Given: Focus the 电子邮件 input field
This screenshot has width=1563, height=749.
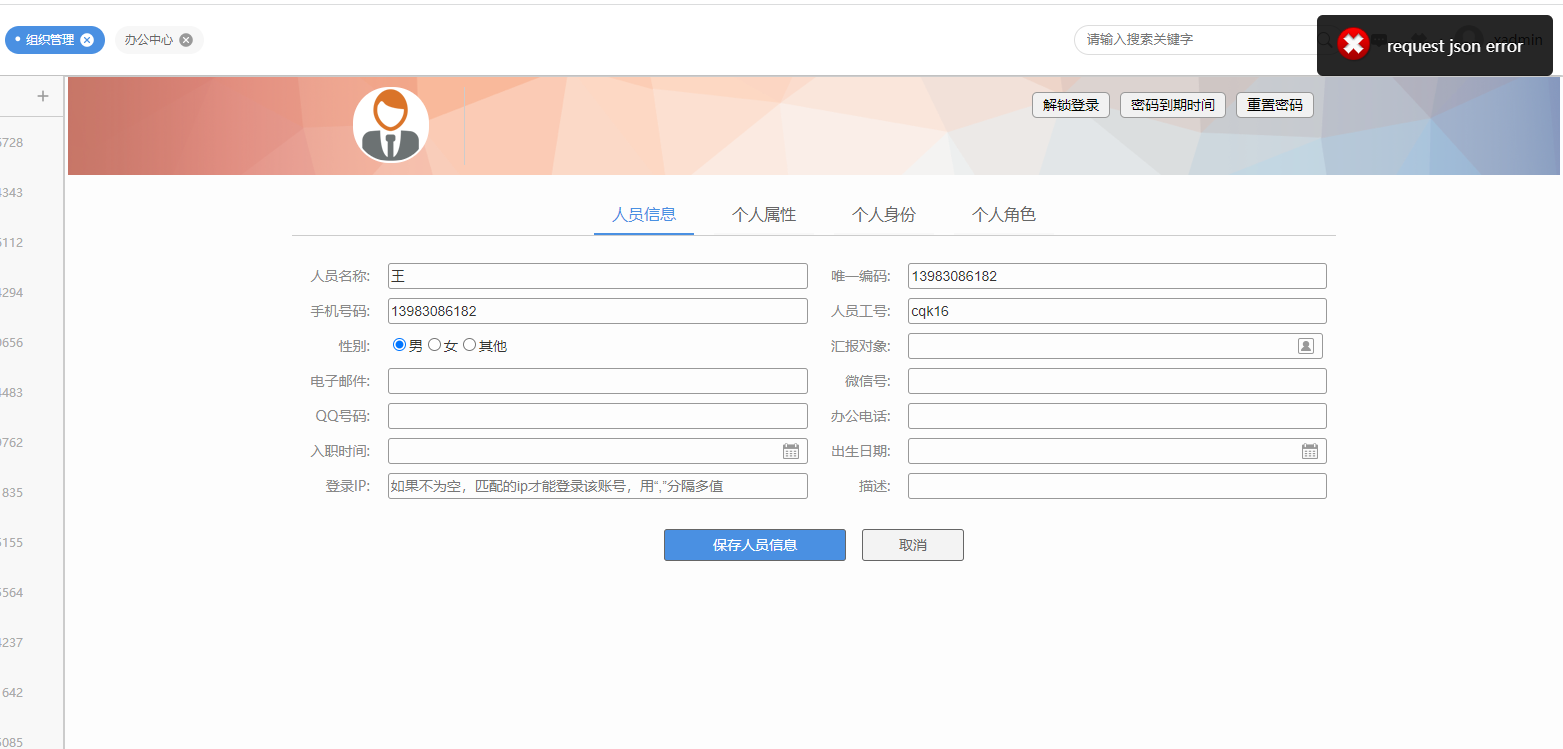Looking at the screenshot, I should (x=597, y=381).
